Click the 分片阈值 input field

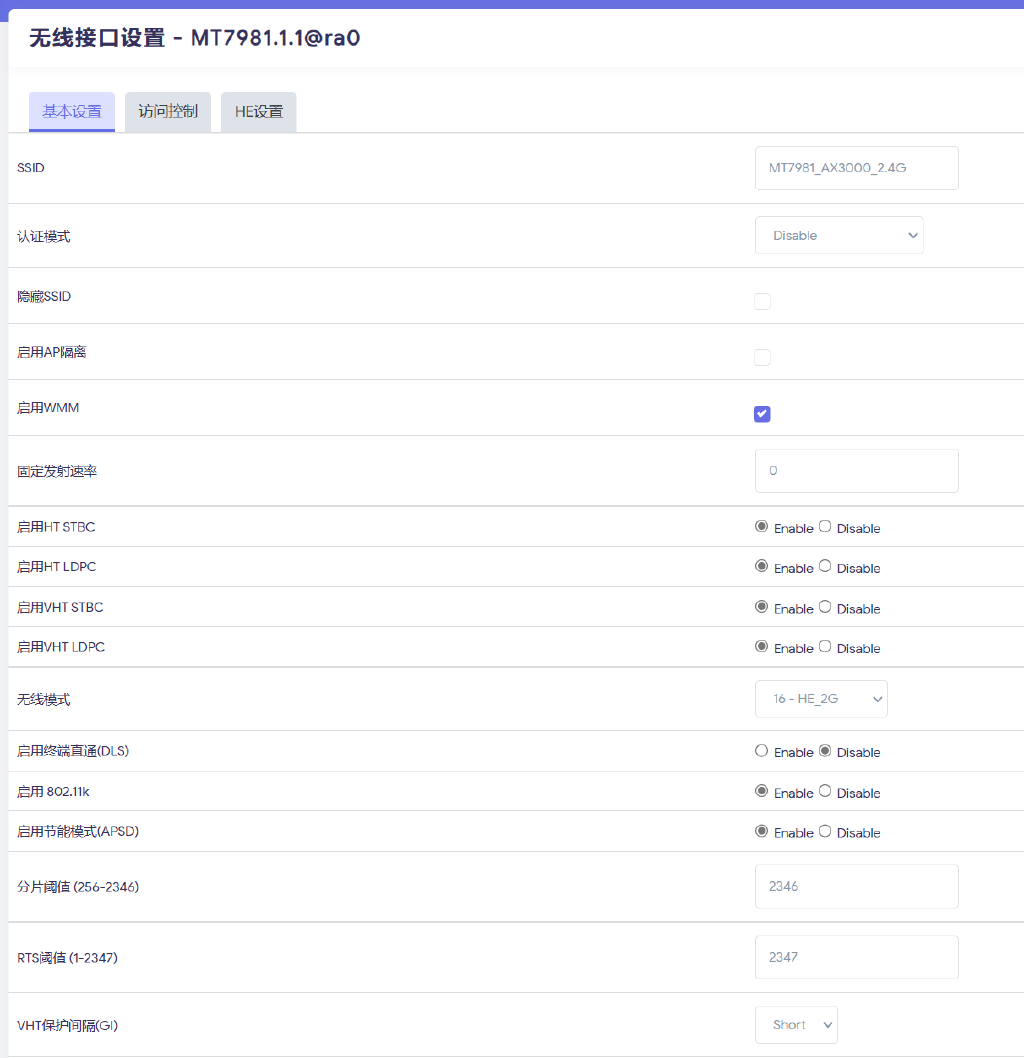tap(856, 886)
